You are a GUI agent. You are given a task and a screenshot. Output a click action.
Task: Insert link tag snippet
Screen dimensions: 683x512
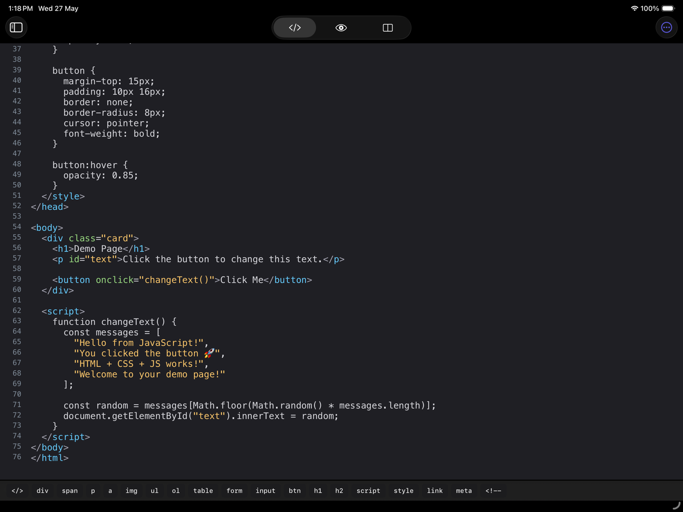pos(435,491)
